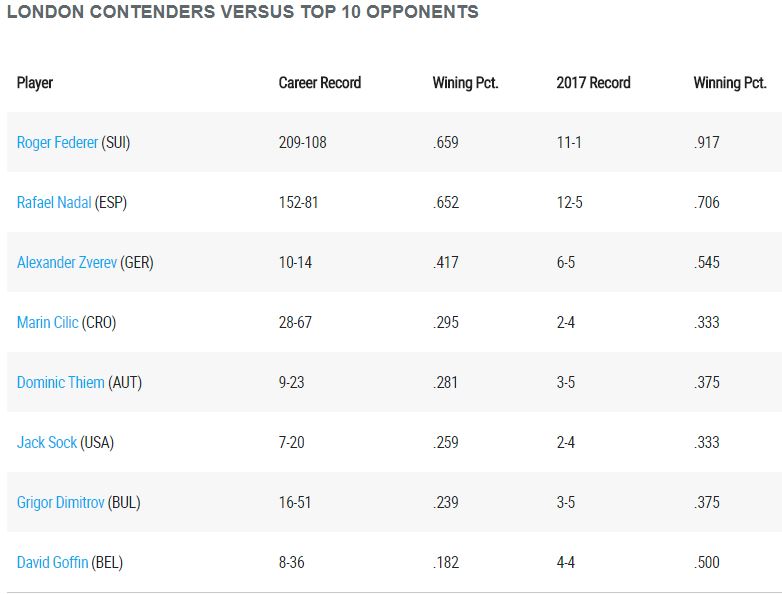Open the Roger Federer player link

57,143
